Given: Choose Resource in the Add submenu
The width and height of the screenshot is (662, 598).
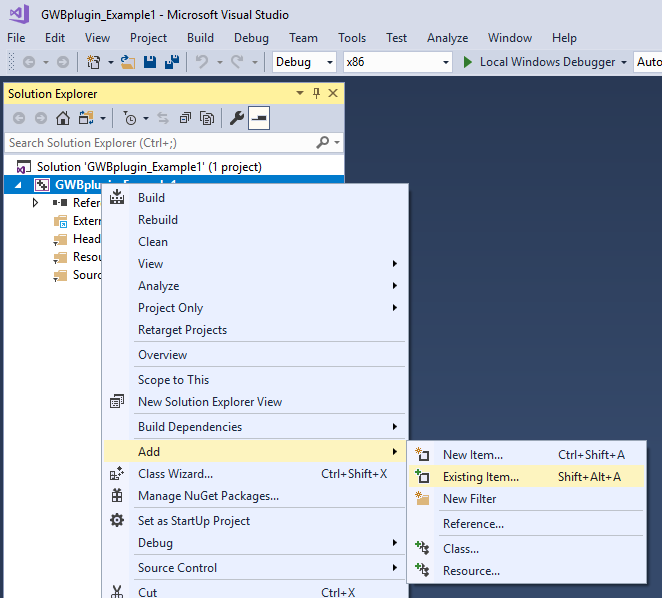Looking at the screenshot, I should coord(526,571).
